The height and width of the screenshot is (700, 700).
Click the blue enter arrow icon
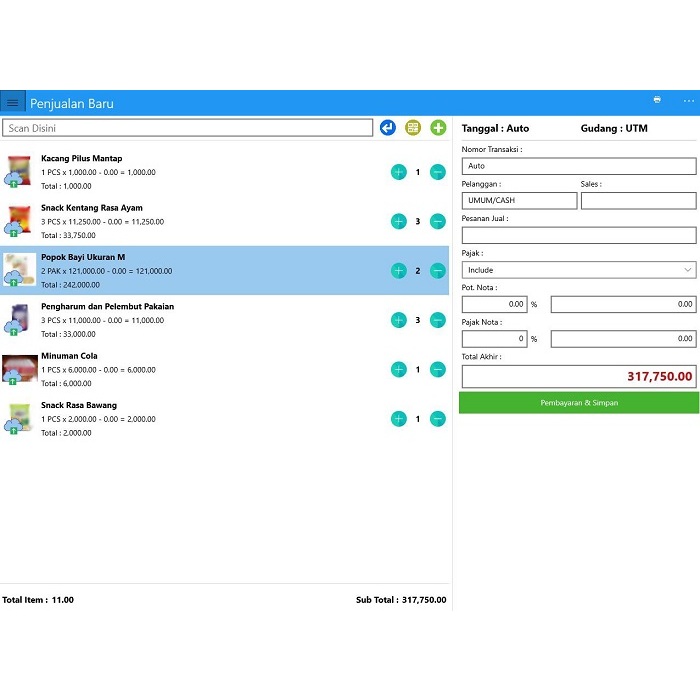tap(388, 128)
